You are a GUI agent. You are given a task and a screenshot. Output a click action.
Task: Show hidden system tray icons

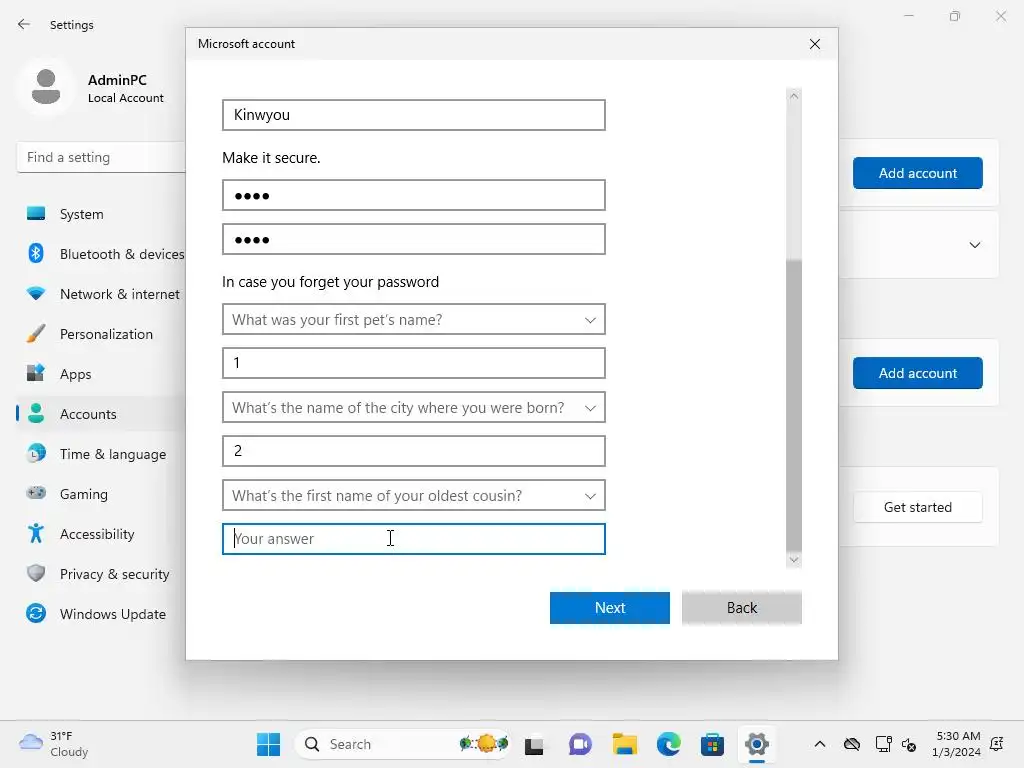pos(820,744)
